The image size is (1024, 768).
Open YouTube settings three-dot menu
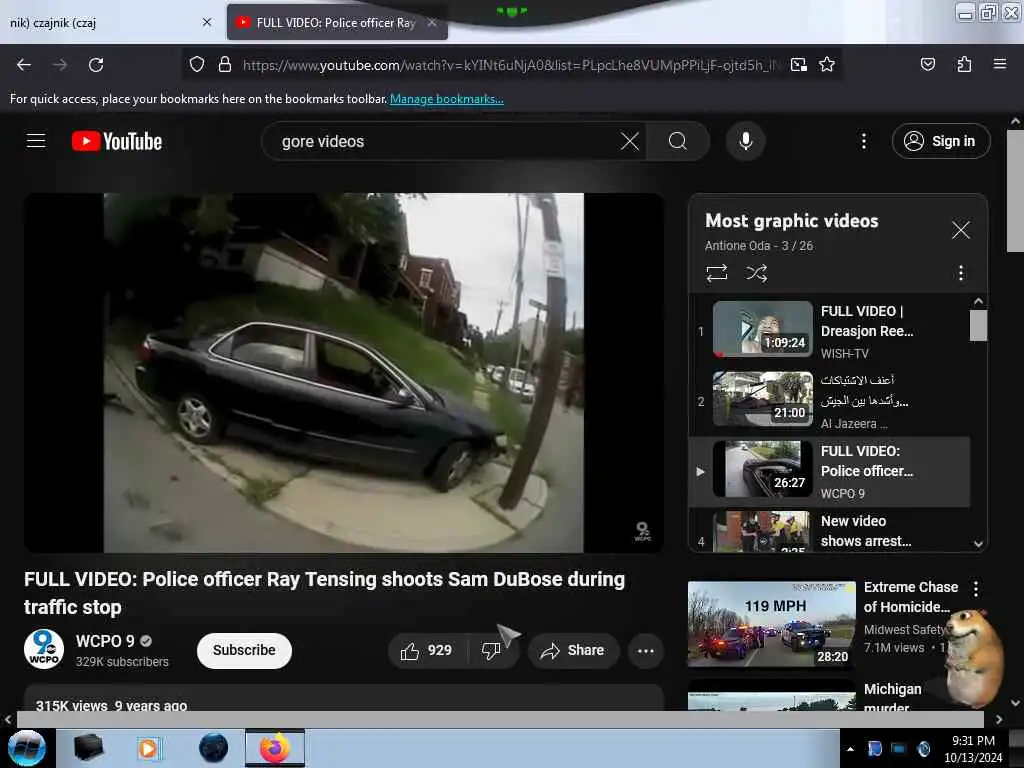point(863,141)
